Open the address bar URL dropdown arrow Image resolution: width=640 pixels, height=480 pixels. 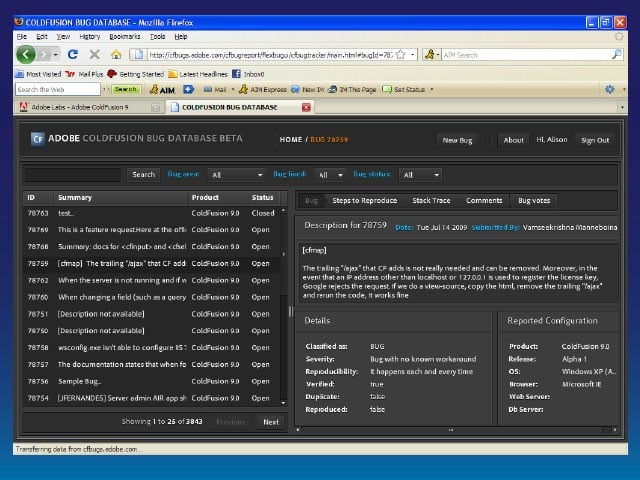[413, 54]
